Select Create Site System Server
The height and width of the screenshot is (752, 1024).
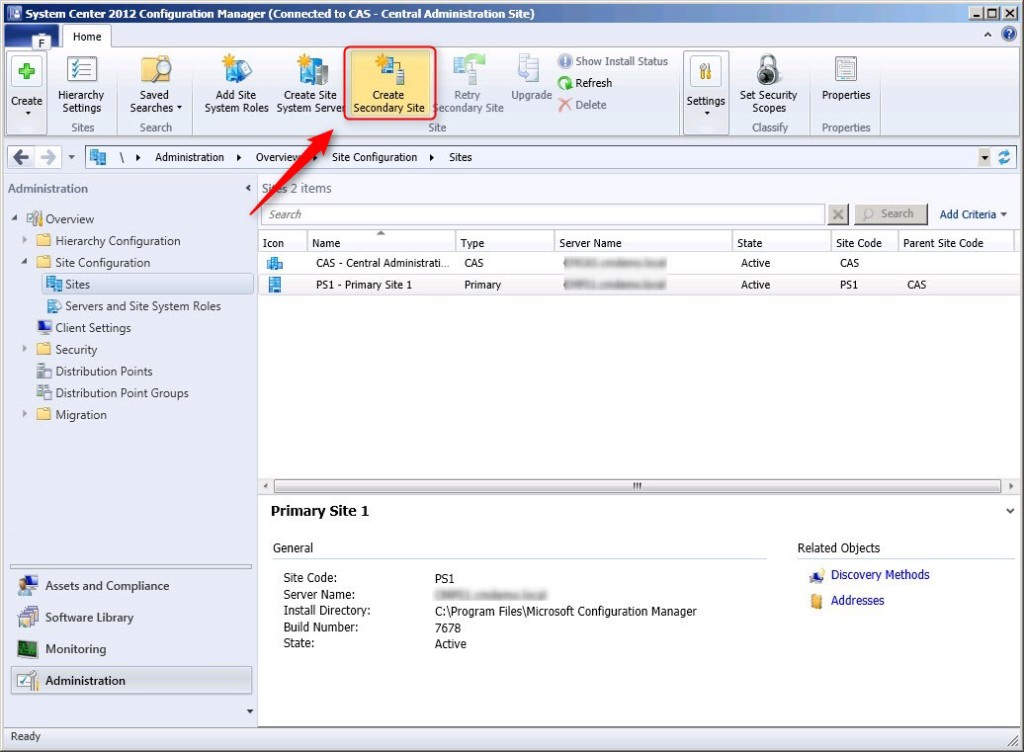click(x=309, y=84)
